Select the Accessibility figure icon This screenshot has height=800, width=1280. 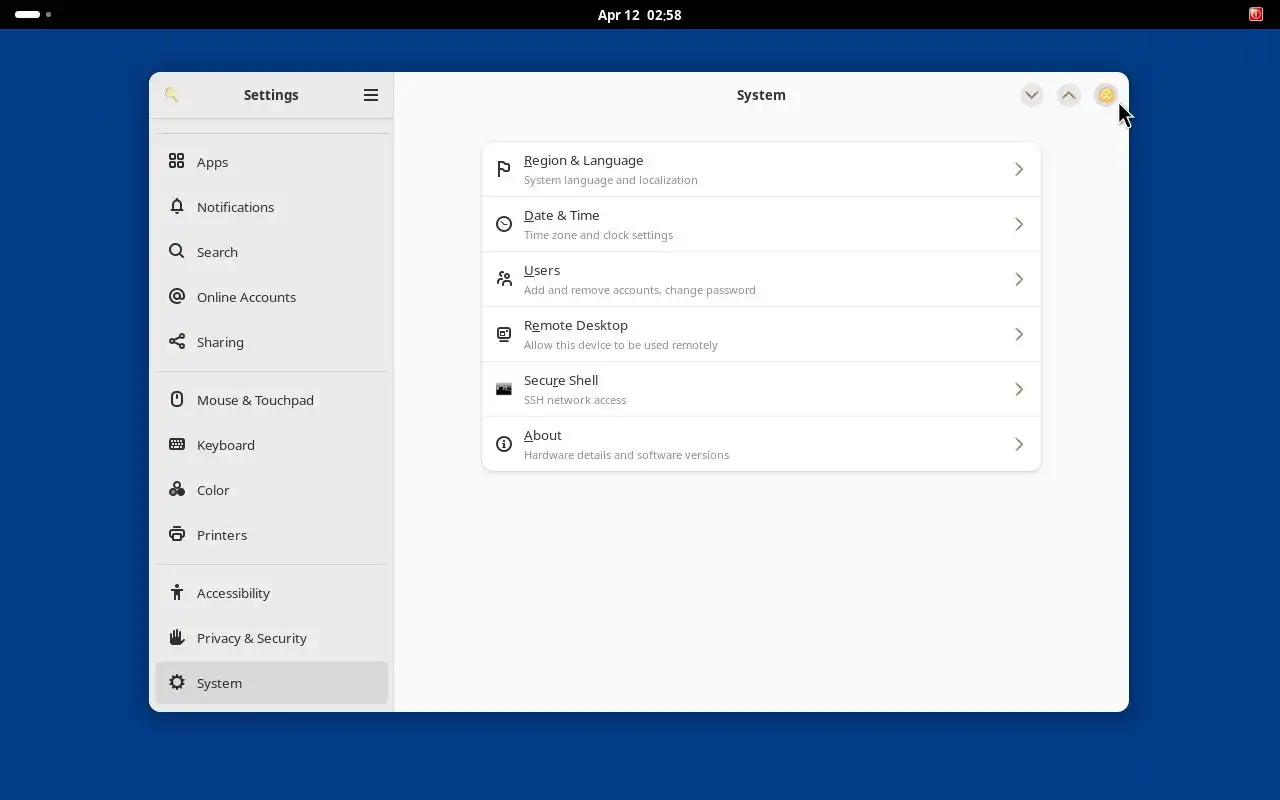click(177, 592)
